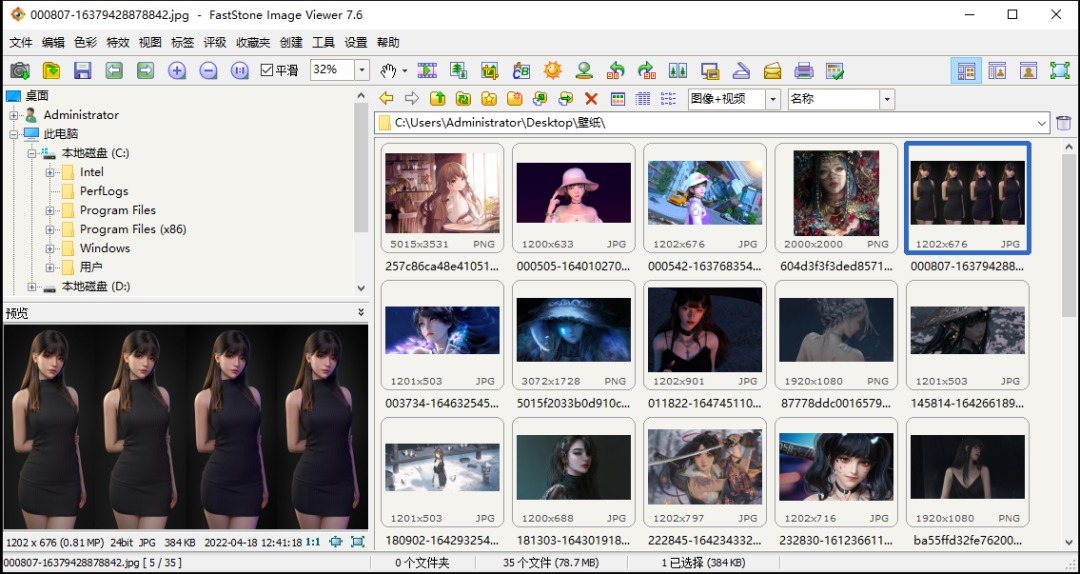
Task: Open the Print icon in toolbar
Action: coord(803,71)
